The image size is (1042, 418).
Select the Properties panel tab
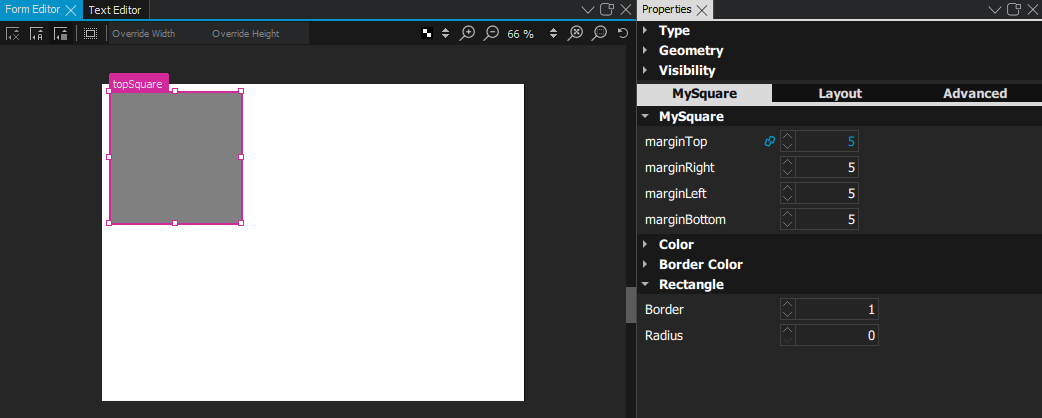point(667,9)
